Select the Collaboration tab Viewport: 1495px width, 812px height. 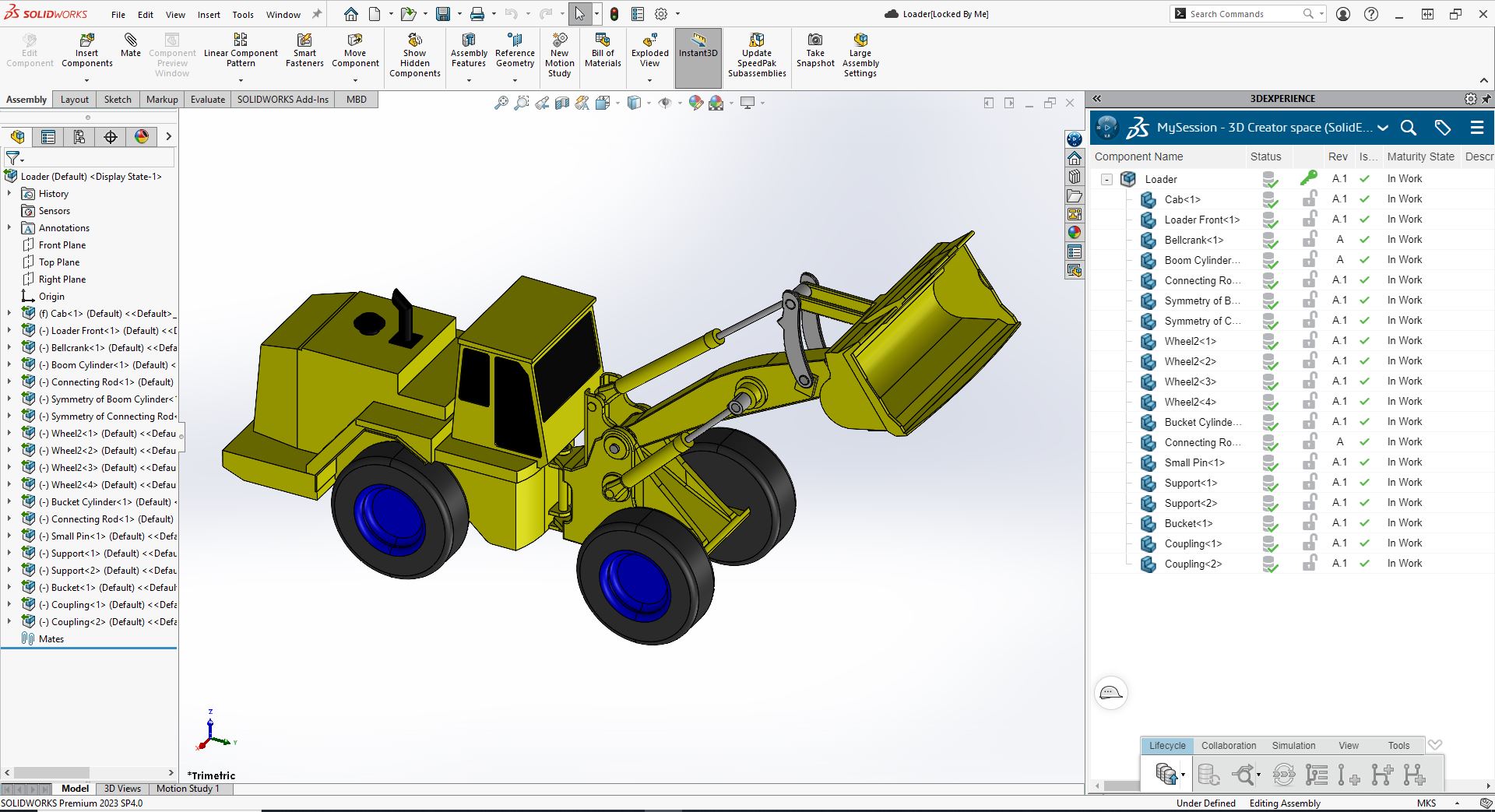[x=1228, y=745]
